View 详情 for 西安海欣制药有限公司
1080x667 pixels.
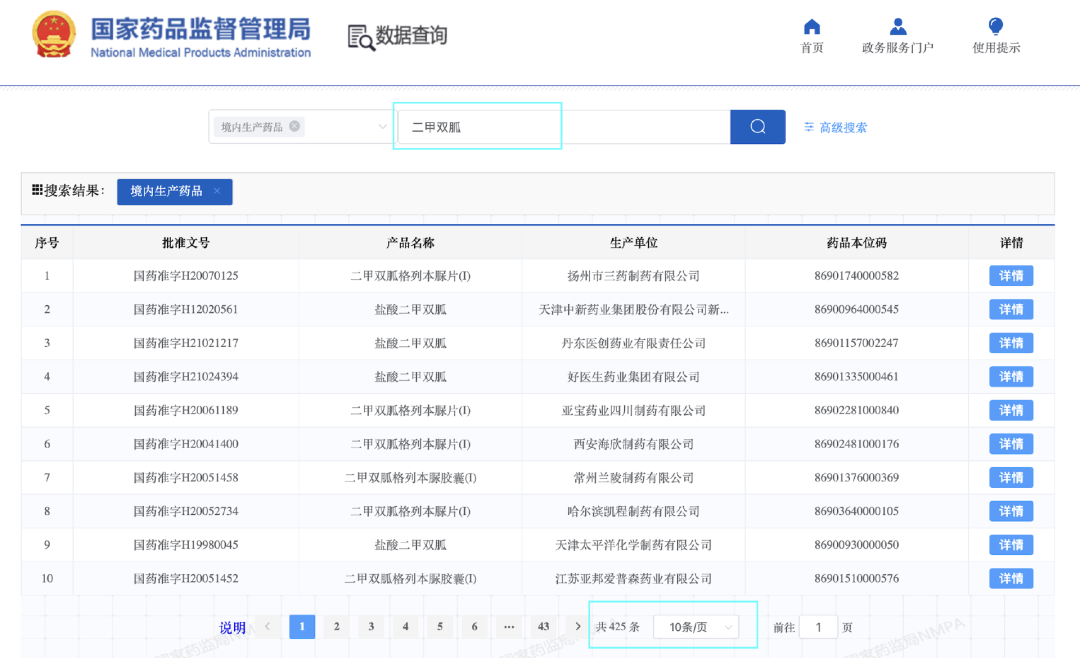[1011, 444]
